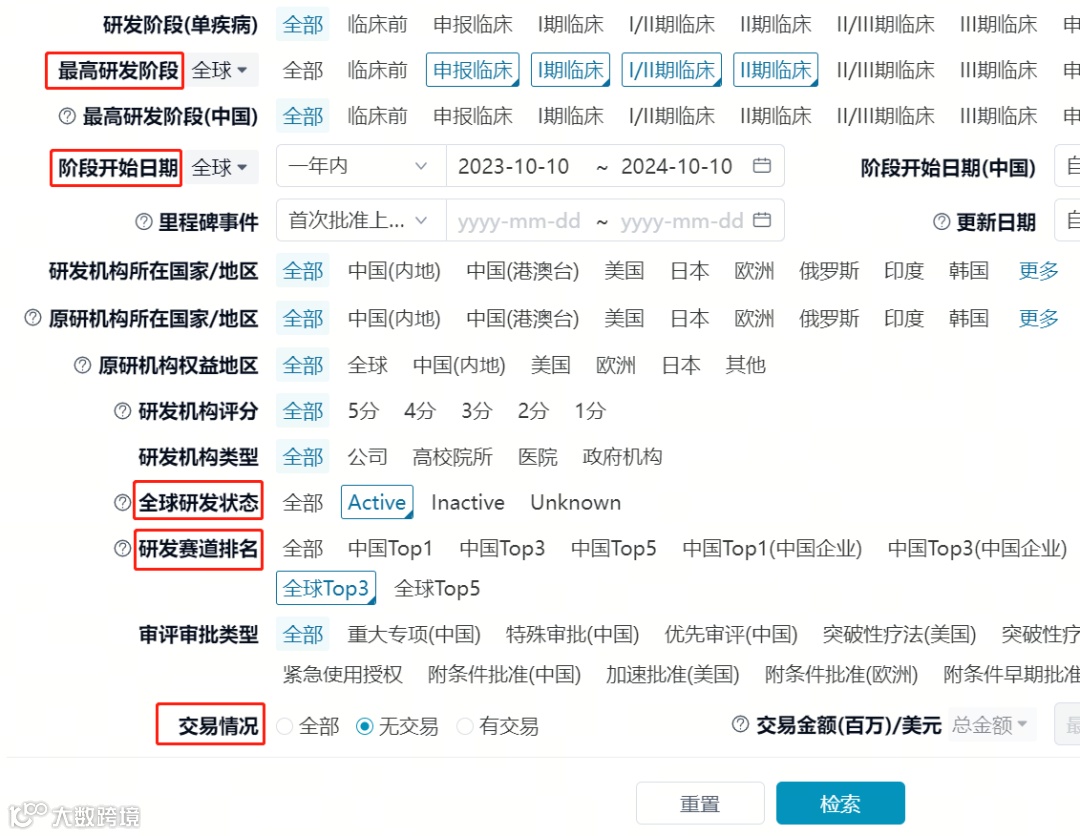Select the 有交易 radio button
Image resolution: width=1080 pixels, height=836 pixels.
[x=465, y=726]
